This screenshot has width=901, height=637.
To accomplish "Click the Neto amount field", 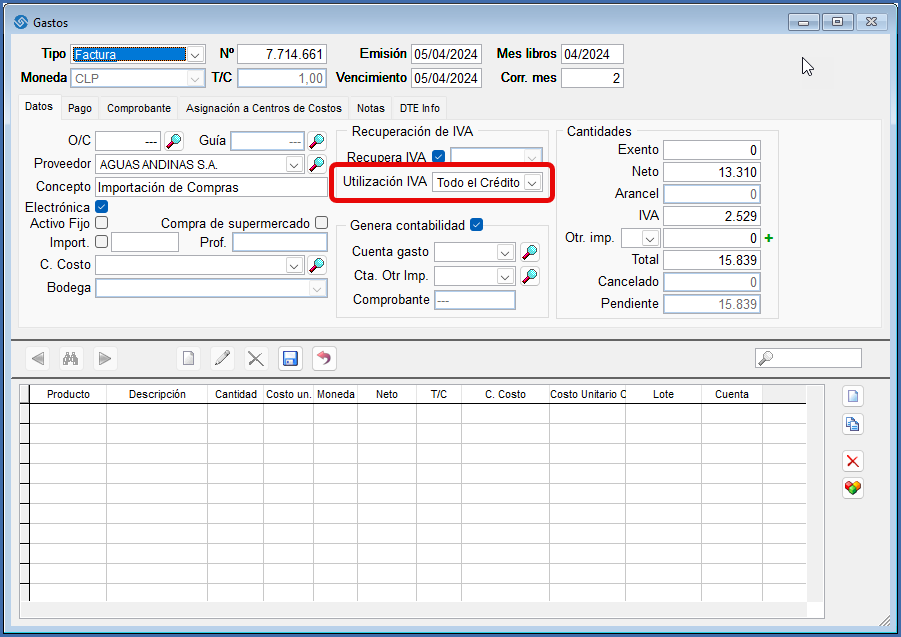I will [x=711, y=172].
